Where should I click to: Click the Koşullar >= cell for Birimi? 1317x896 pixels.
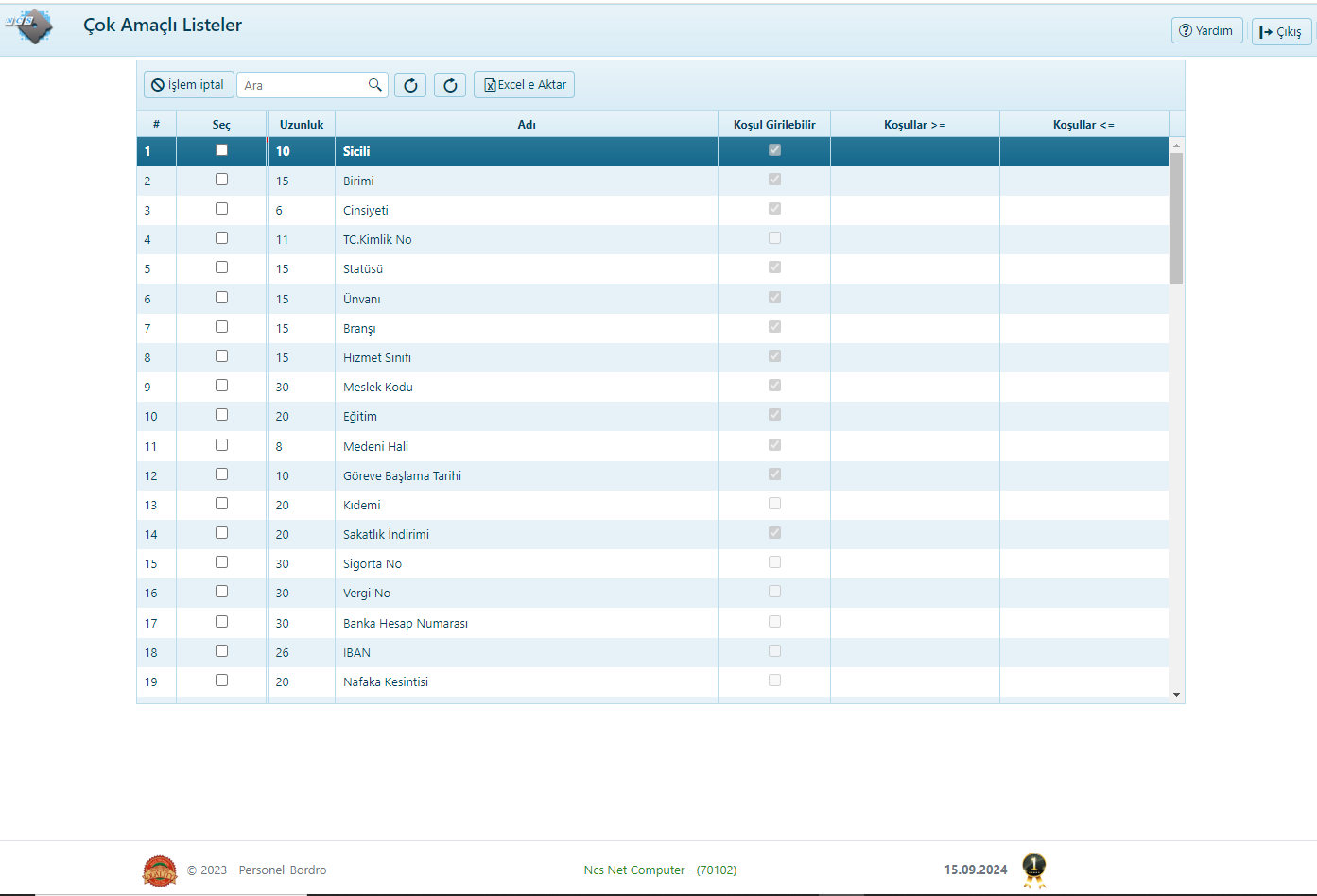point(914,181)
